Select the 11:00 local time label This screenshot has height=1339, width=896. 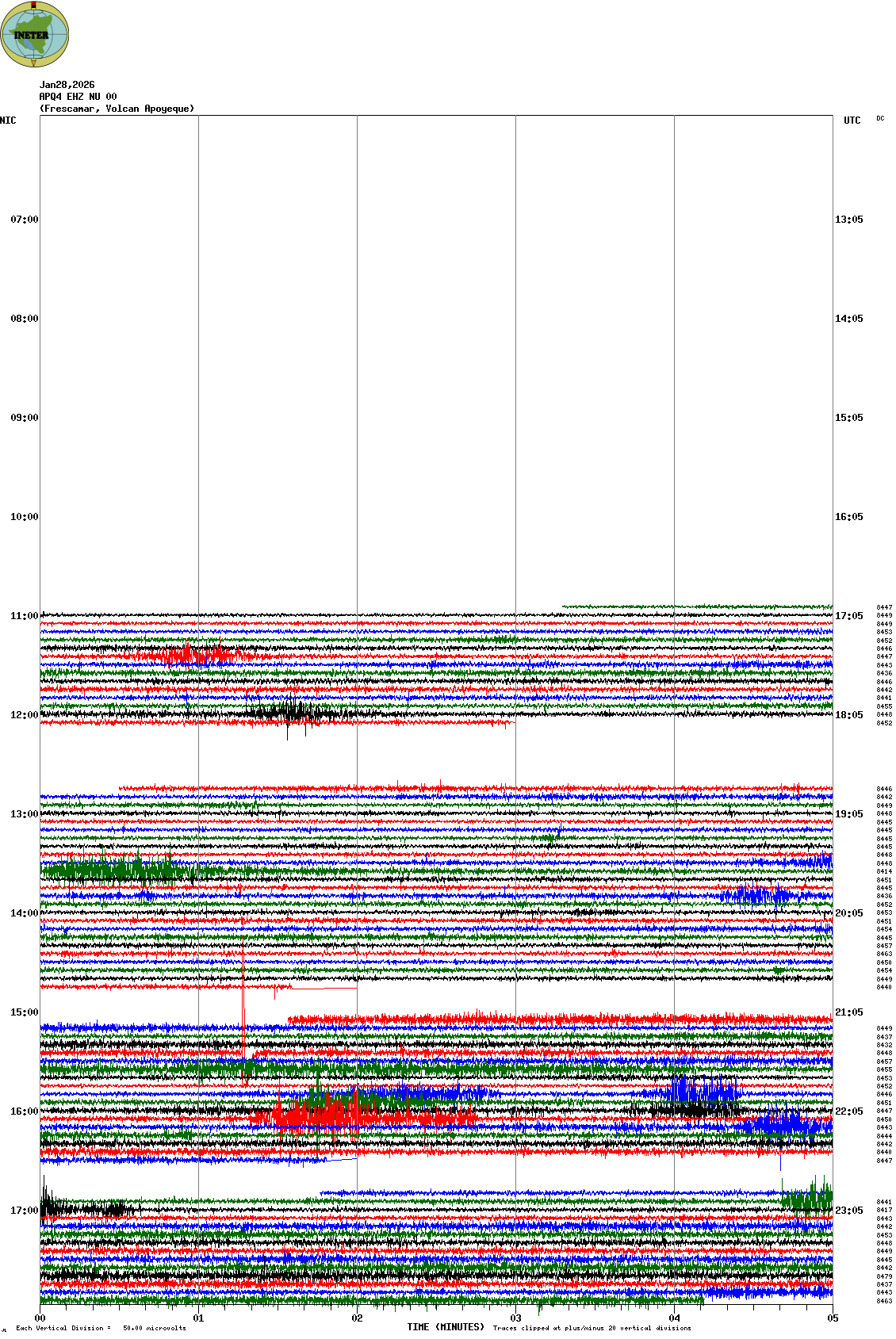click(24, 616)
